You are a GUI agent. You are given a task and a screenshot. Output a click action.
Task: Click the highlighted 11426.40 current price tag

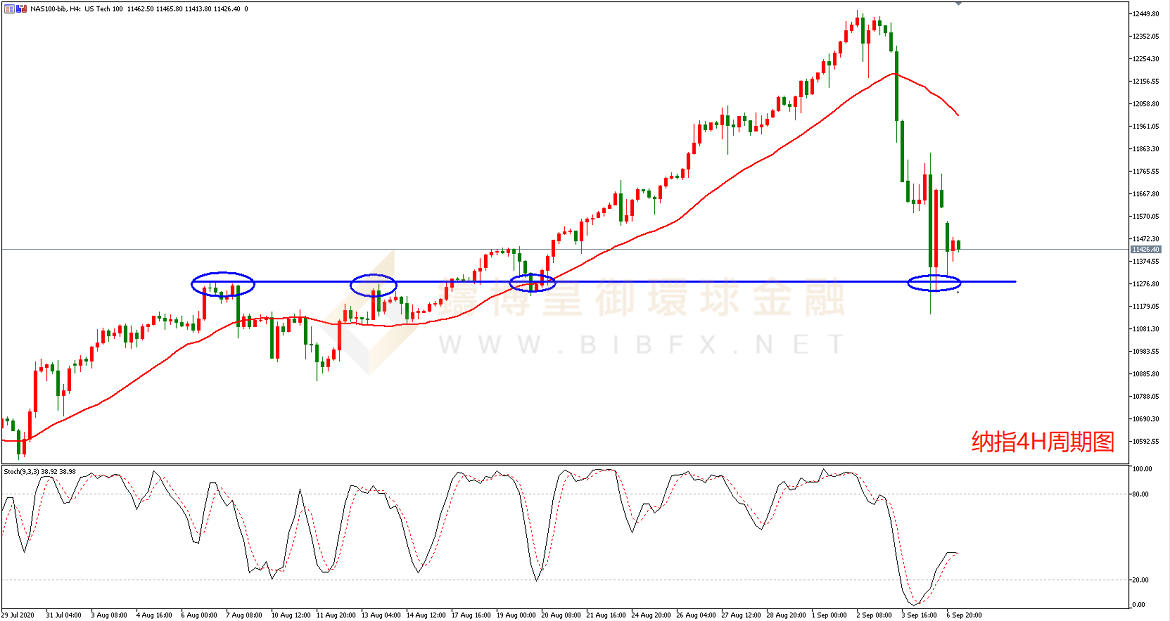point(1143,250)
